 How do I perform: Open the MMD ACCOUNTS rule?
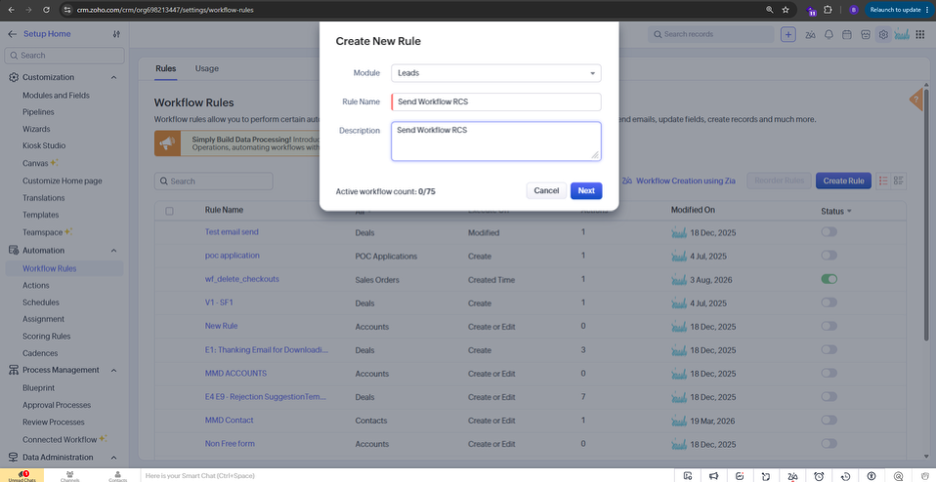coord(236,373)
